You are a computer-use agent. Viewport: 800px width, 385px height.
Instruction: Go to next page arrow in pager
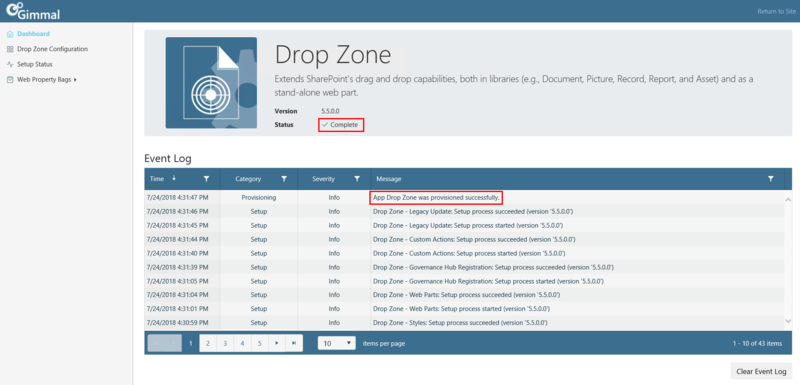pyautogui.click(x=277, y=343)
